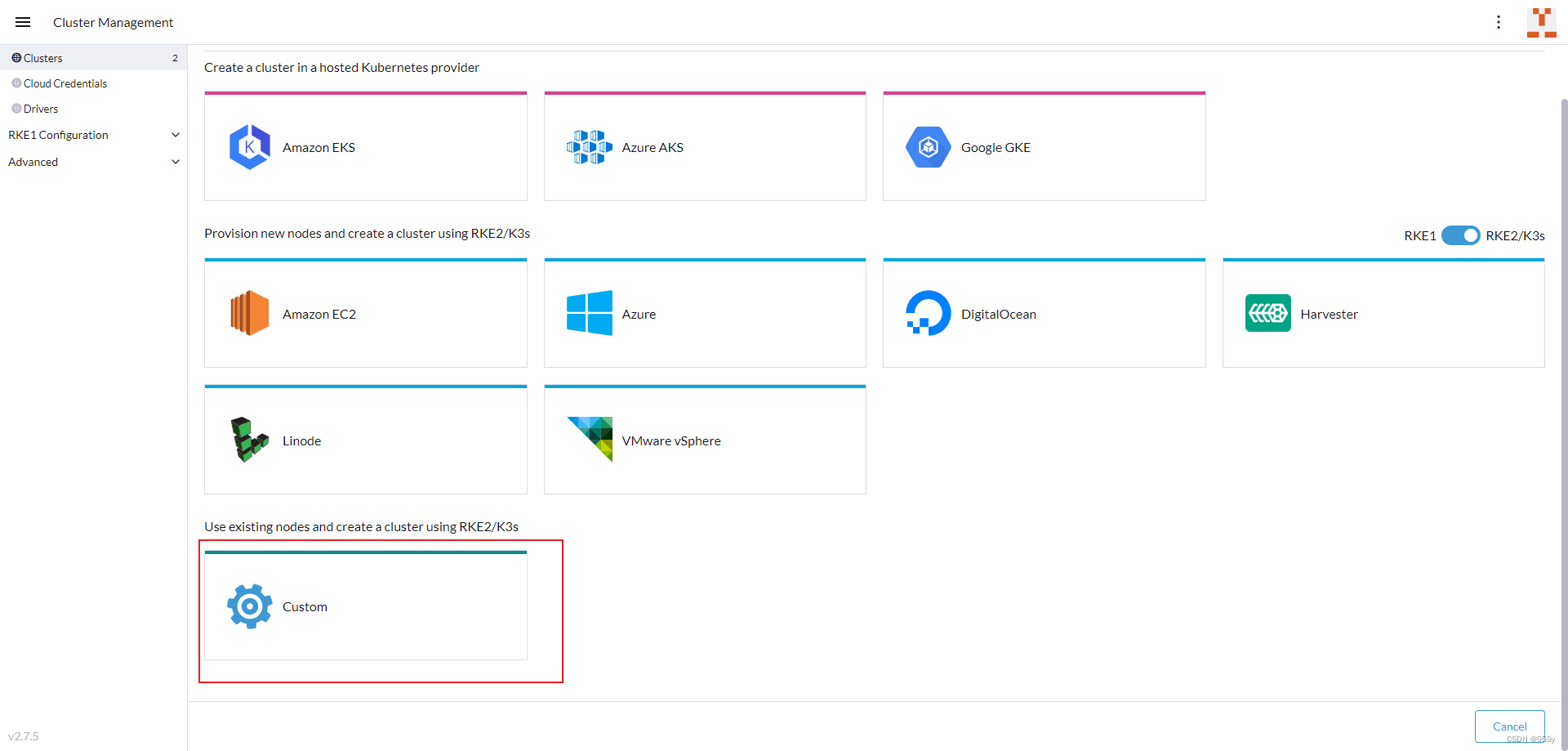Click the user avatar icon
Screen dimensions: 1568x751
click(1542, 22)
